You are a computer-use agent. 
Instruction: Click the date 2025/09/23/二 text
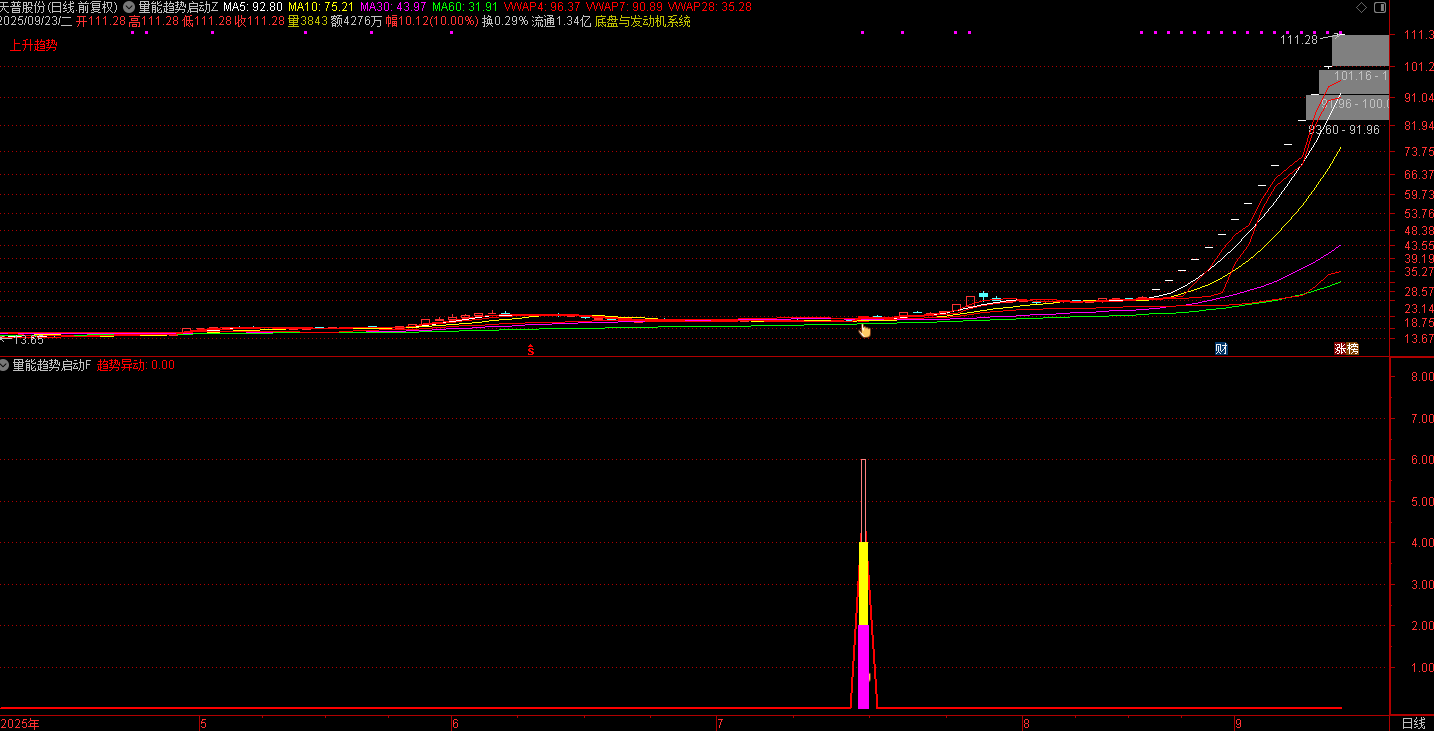36,21
